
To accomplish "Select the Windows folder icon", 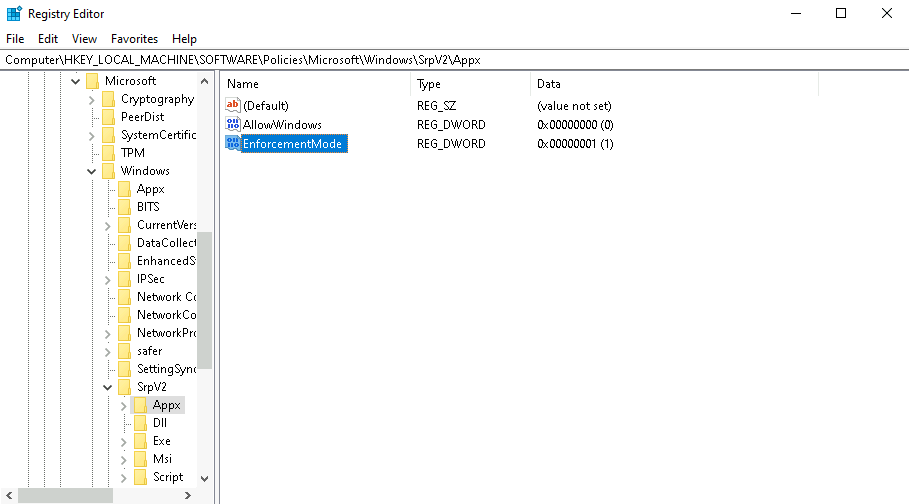I will pyautogui.click(x=108, y=171).
